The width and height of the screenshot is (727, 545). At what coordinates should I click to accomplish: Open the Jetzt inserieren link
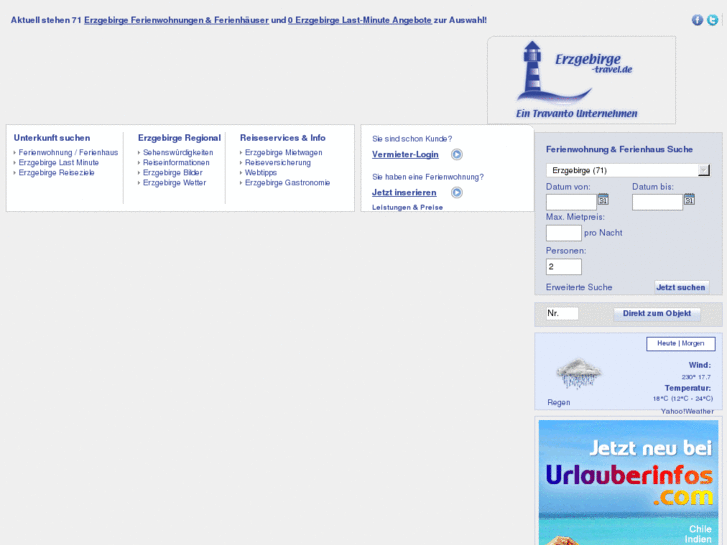[404, 192]
